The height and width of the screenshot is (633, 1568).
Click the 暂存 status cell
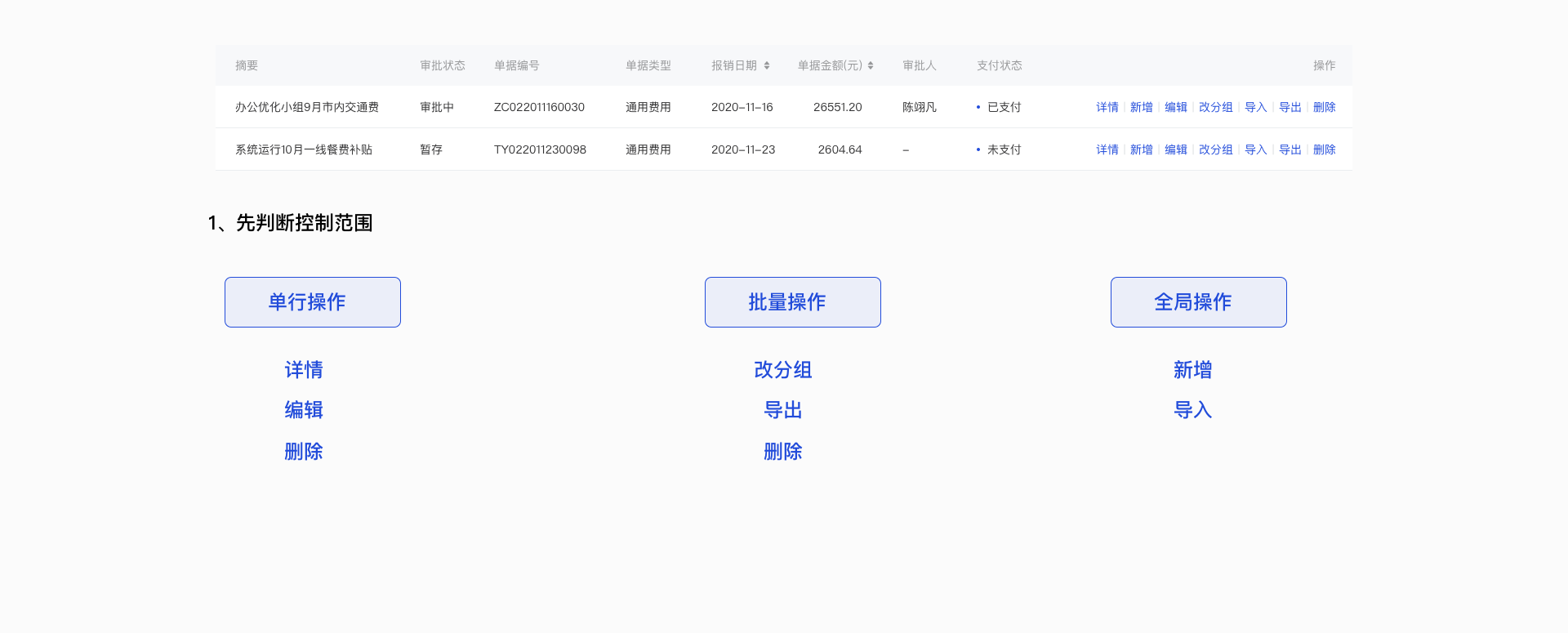click(x=431, y=149)
